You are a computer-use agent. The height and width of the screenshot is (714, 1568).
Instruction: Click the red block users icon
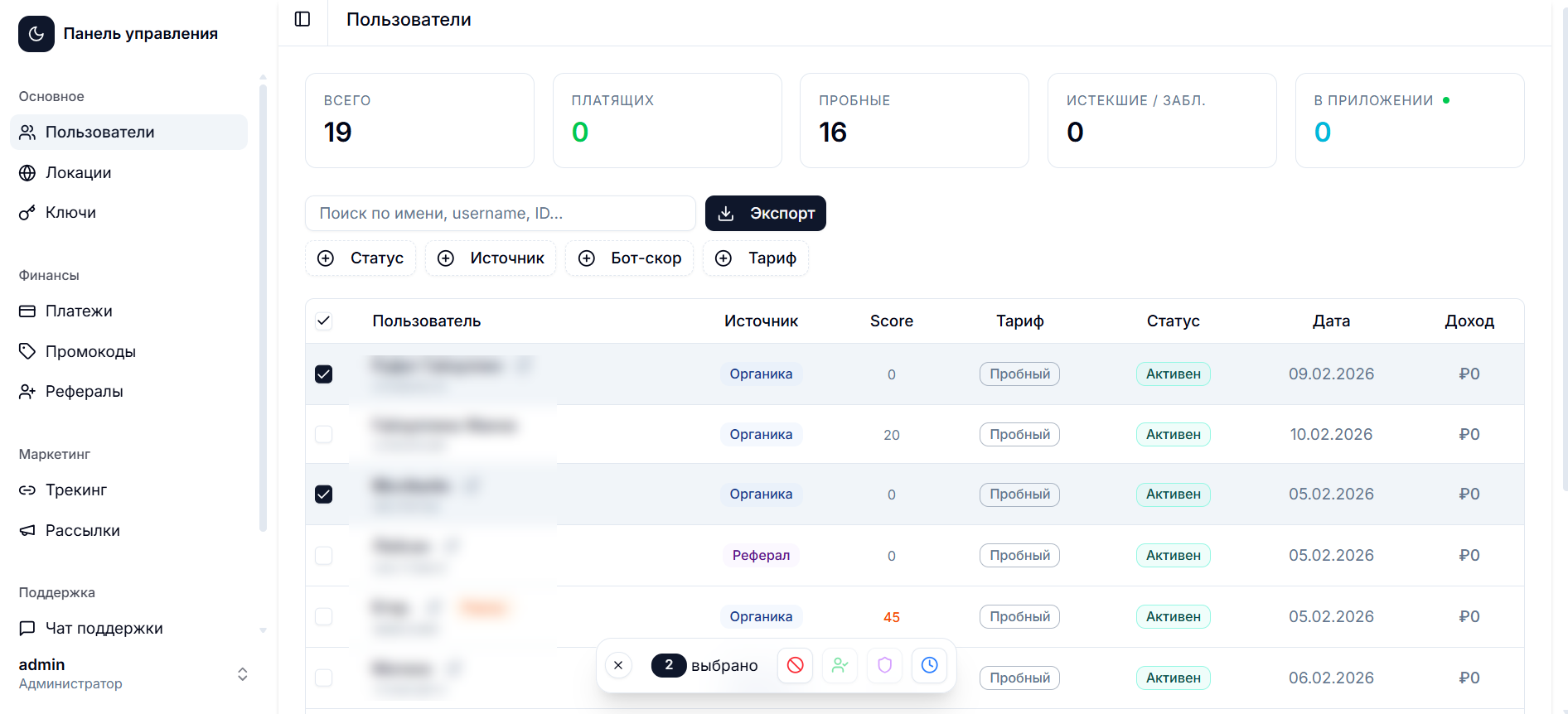(795, 665)
